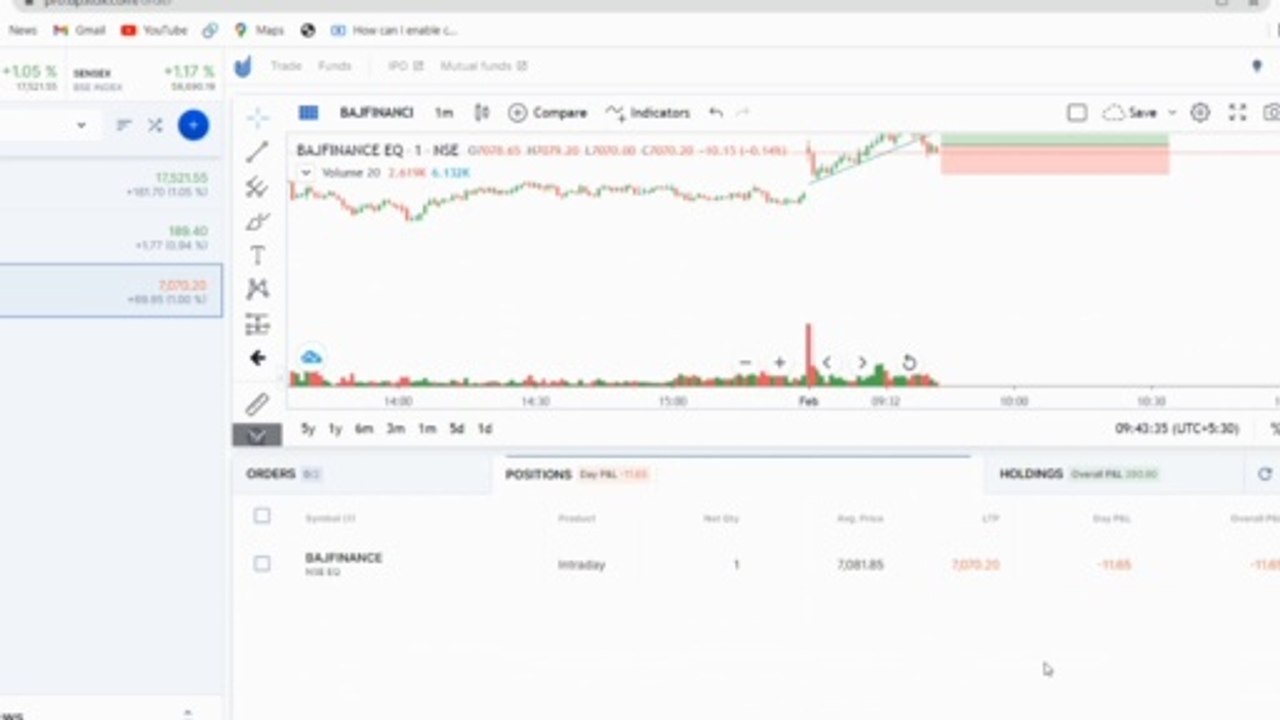Enter fullscreen chart mode
The height and width of the screenshot is (720, 1280).
(x=1238, y=113)
